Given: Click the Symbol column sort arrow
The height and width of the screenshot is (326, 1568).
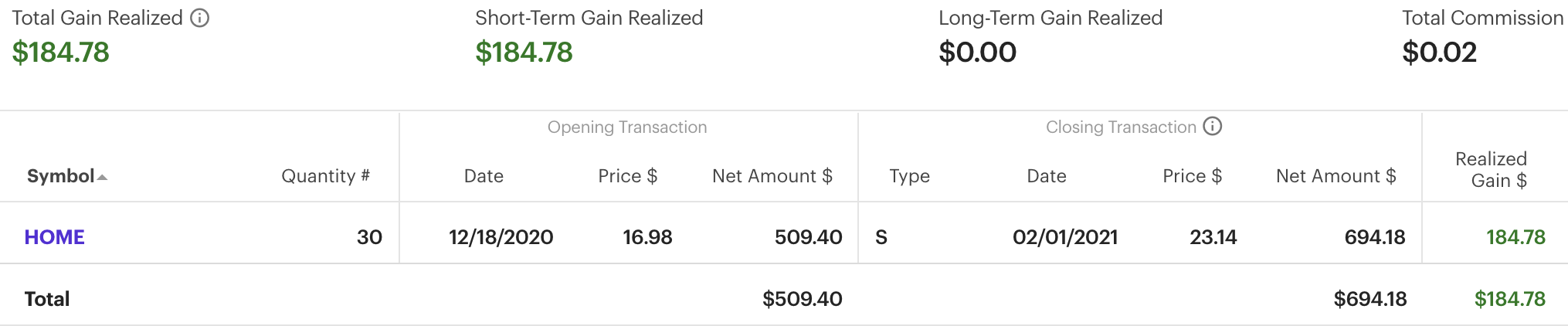Looking at the screenshot, I should (103, 178).
